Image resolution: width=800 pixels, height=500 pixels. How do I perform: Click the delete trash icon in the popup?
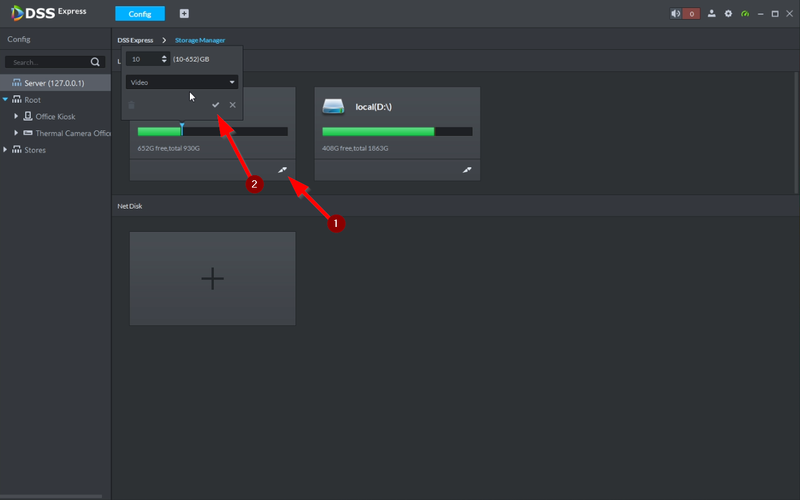coord(131,105)
